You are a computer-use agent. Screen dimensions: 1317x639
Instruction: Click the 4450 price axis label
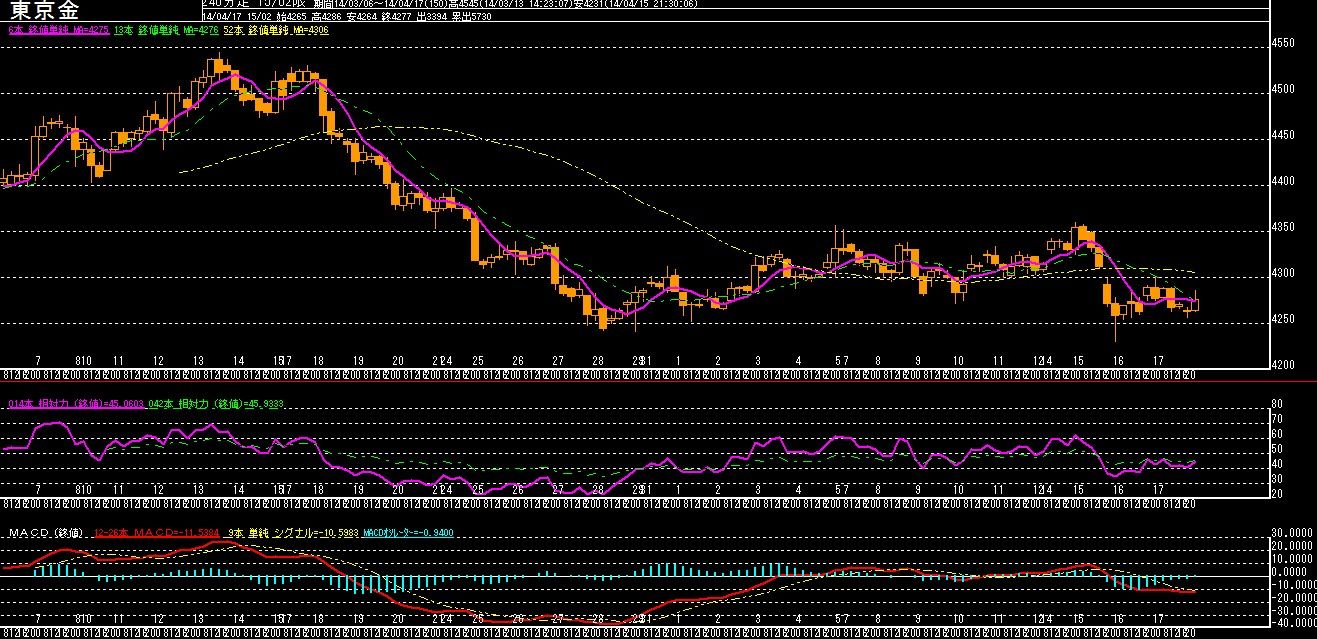coord(1284,135)
